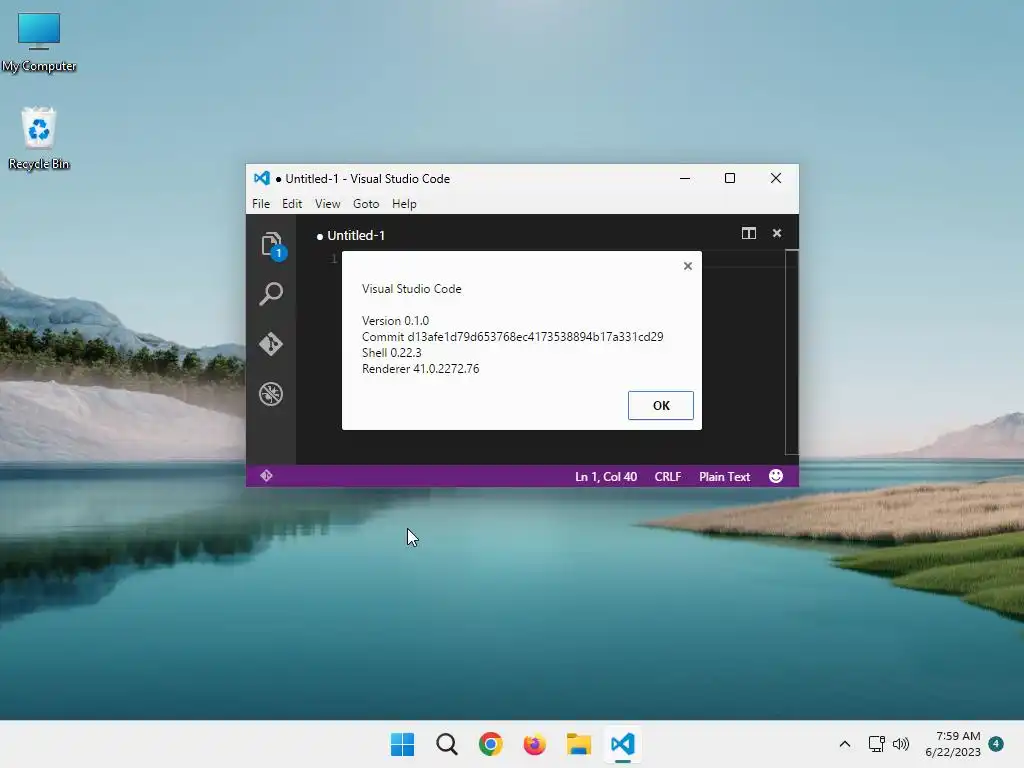The height and width of the screenshot is (768, 1024).
Task: Click the Visual Studio Code dialog heading
Action: 411,289
